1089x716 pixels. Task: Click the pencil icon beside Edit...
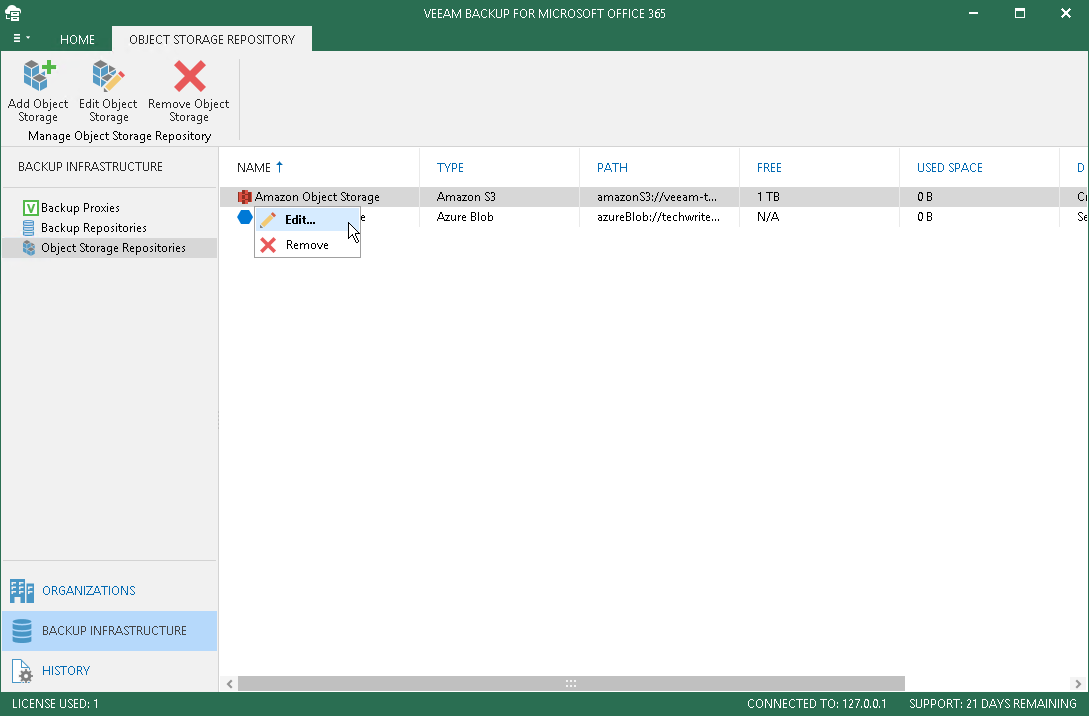pyautogui.click(x=268, y=219)
